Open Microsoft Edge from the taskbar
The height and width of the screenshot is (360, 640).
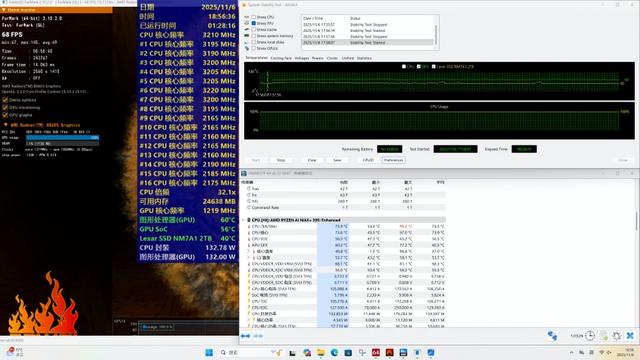334,352
